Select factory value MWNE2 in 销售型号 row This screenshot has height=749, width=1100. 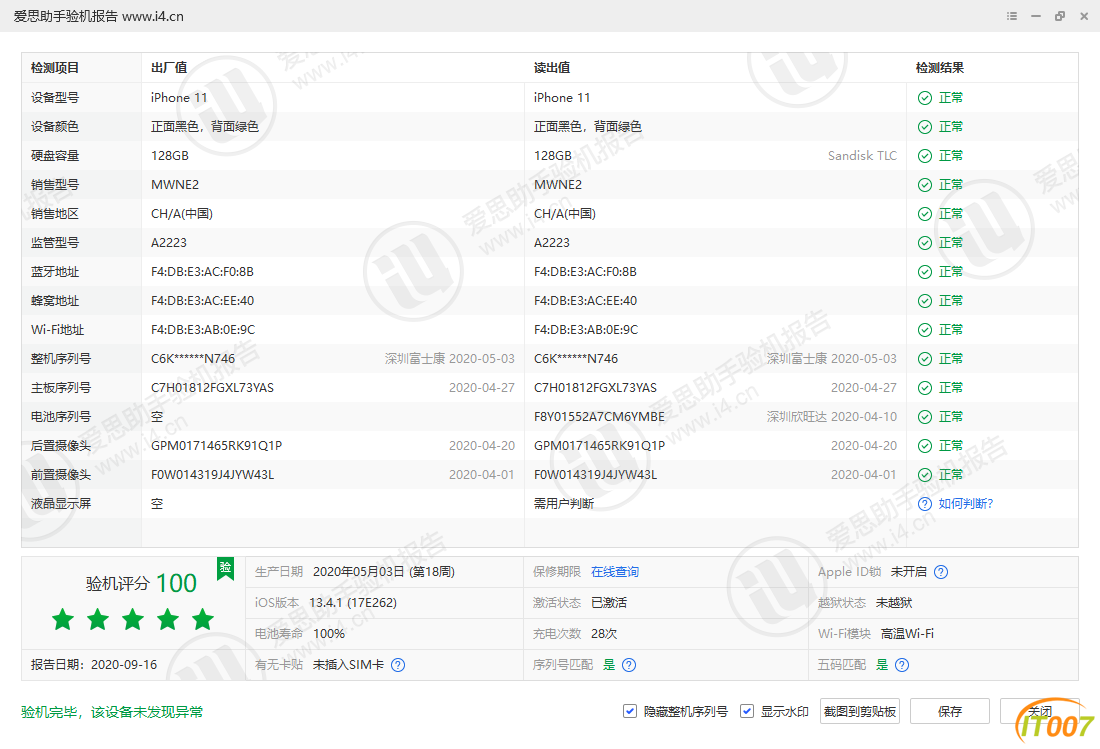(175, 185)
